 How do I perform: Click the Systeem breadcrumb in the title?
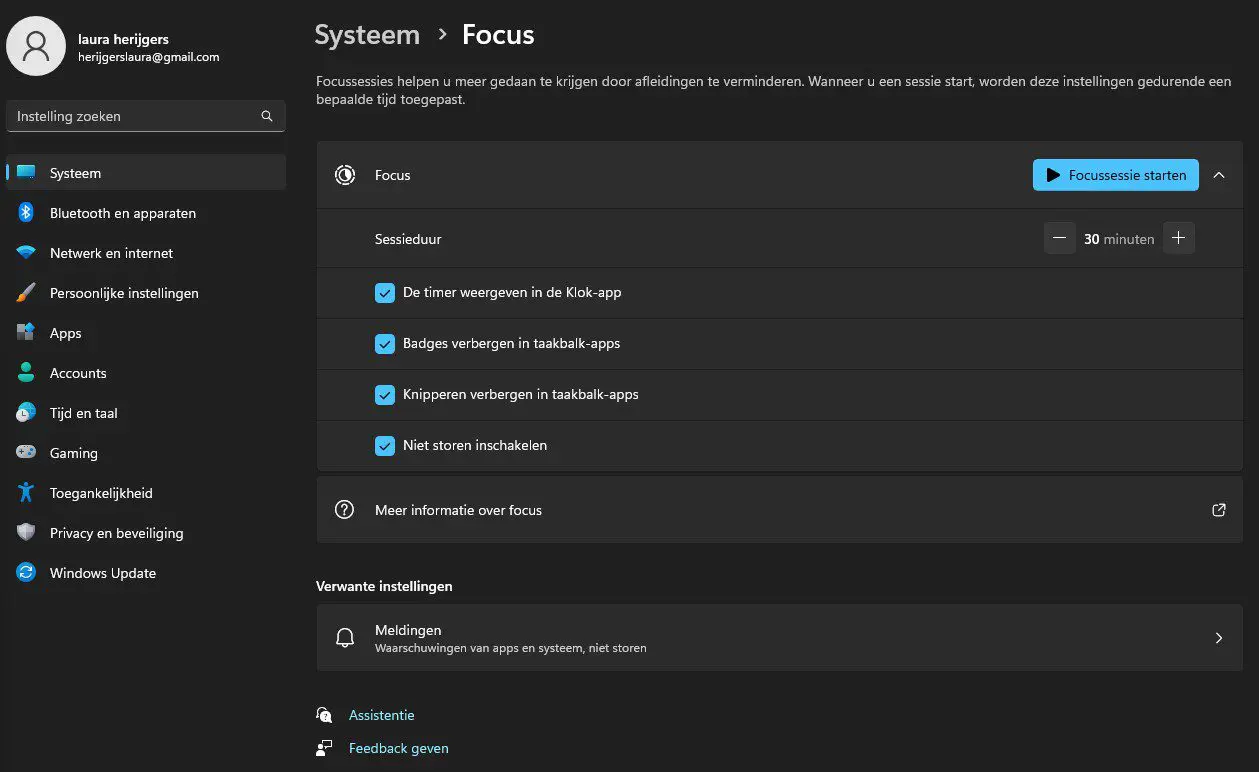367,35
